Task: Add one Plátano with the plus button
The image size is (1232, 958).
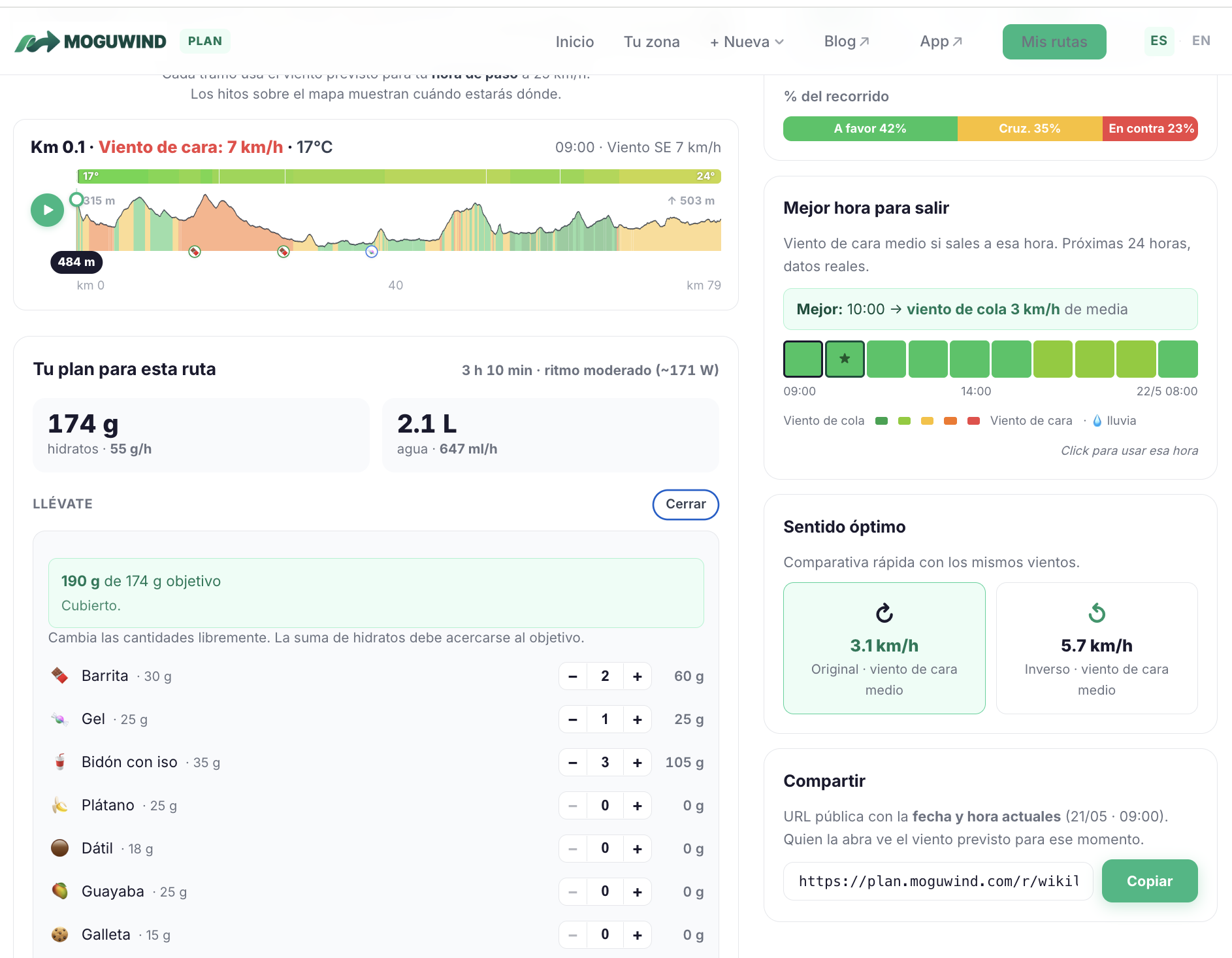Action: tap(637, 806)
